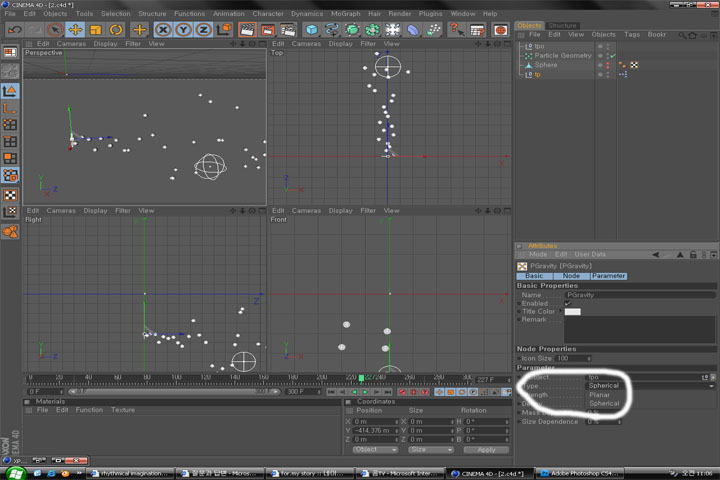Toggle the X axis lock
The height and width of the screenshot is (480, 720).
(163, 30)
